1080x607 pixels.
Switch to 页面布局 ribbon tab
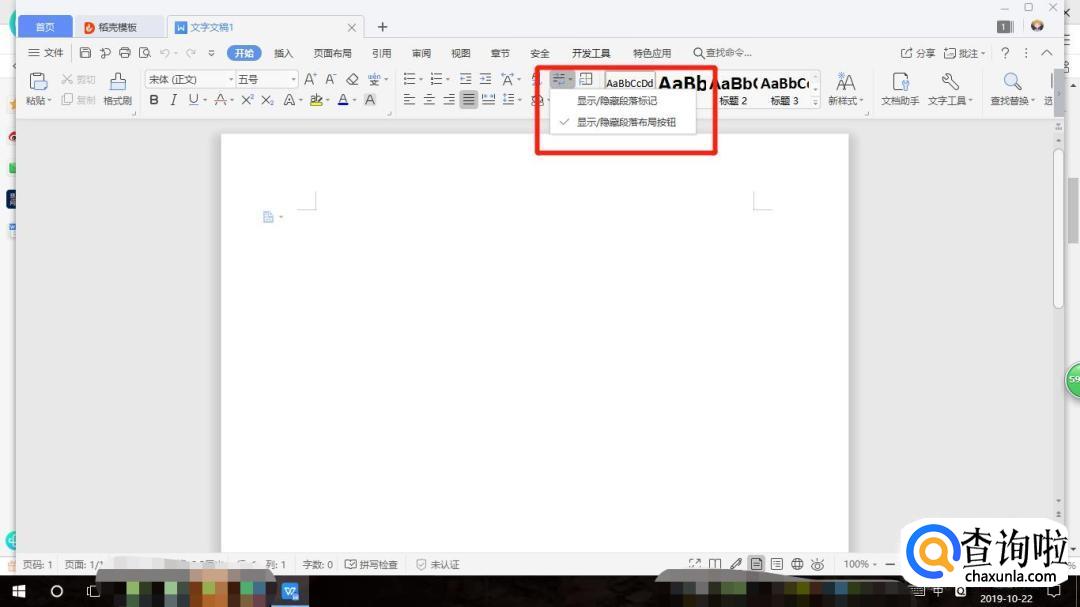[333, 53]
